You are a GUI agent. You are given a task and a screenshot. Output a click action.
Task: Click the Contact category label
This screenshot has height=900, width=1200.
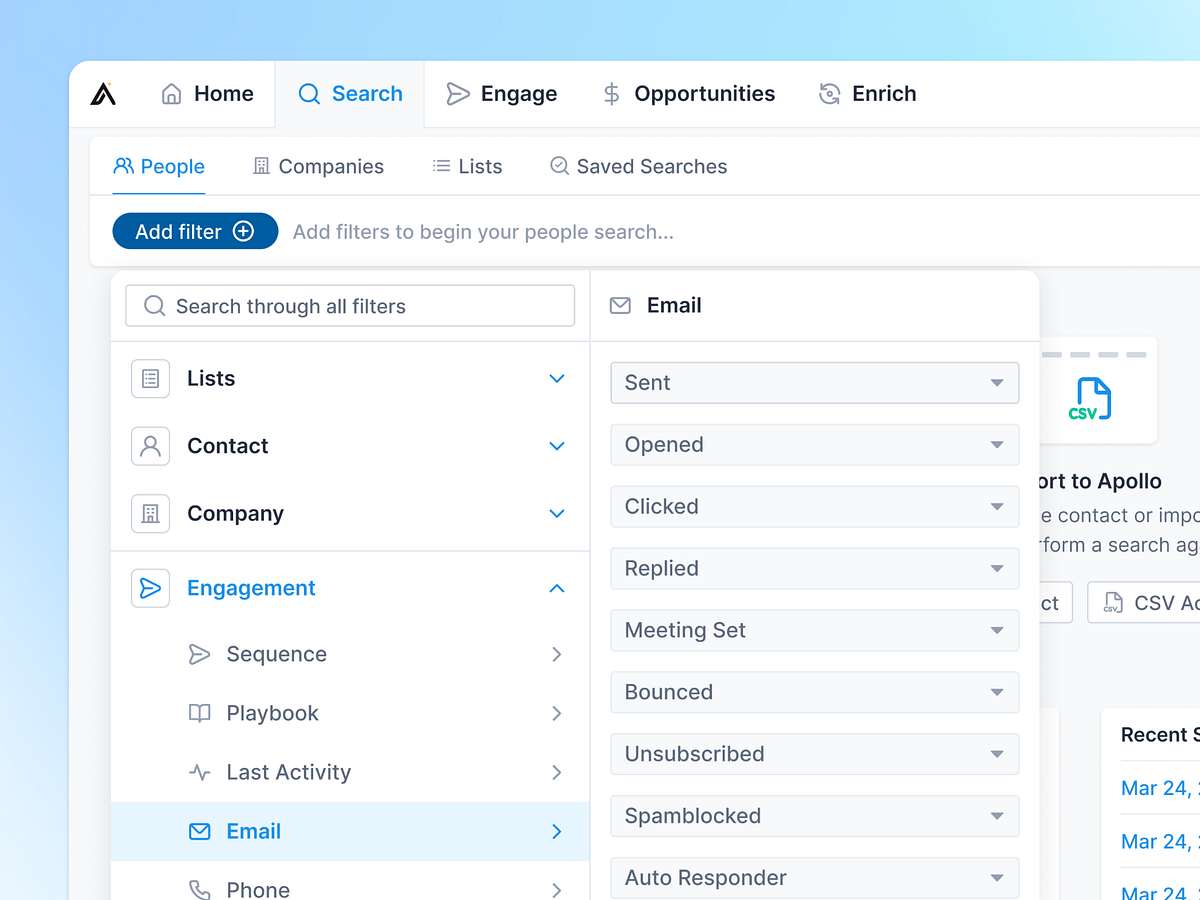228,446
